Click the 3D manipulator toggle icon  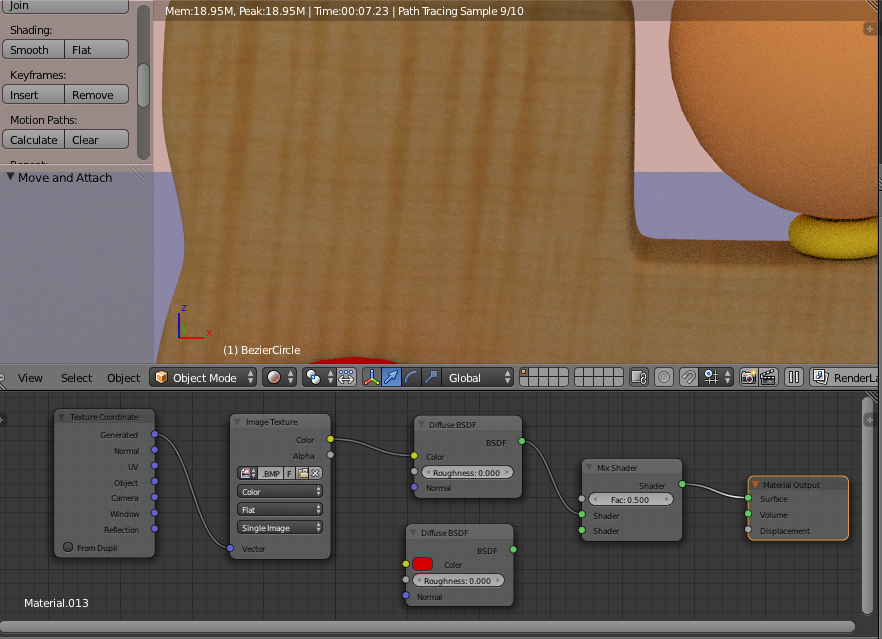coord(371,377)
